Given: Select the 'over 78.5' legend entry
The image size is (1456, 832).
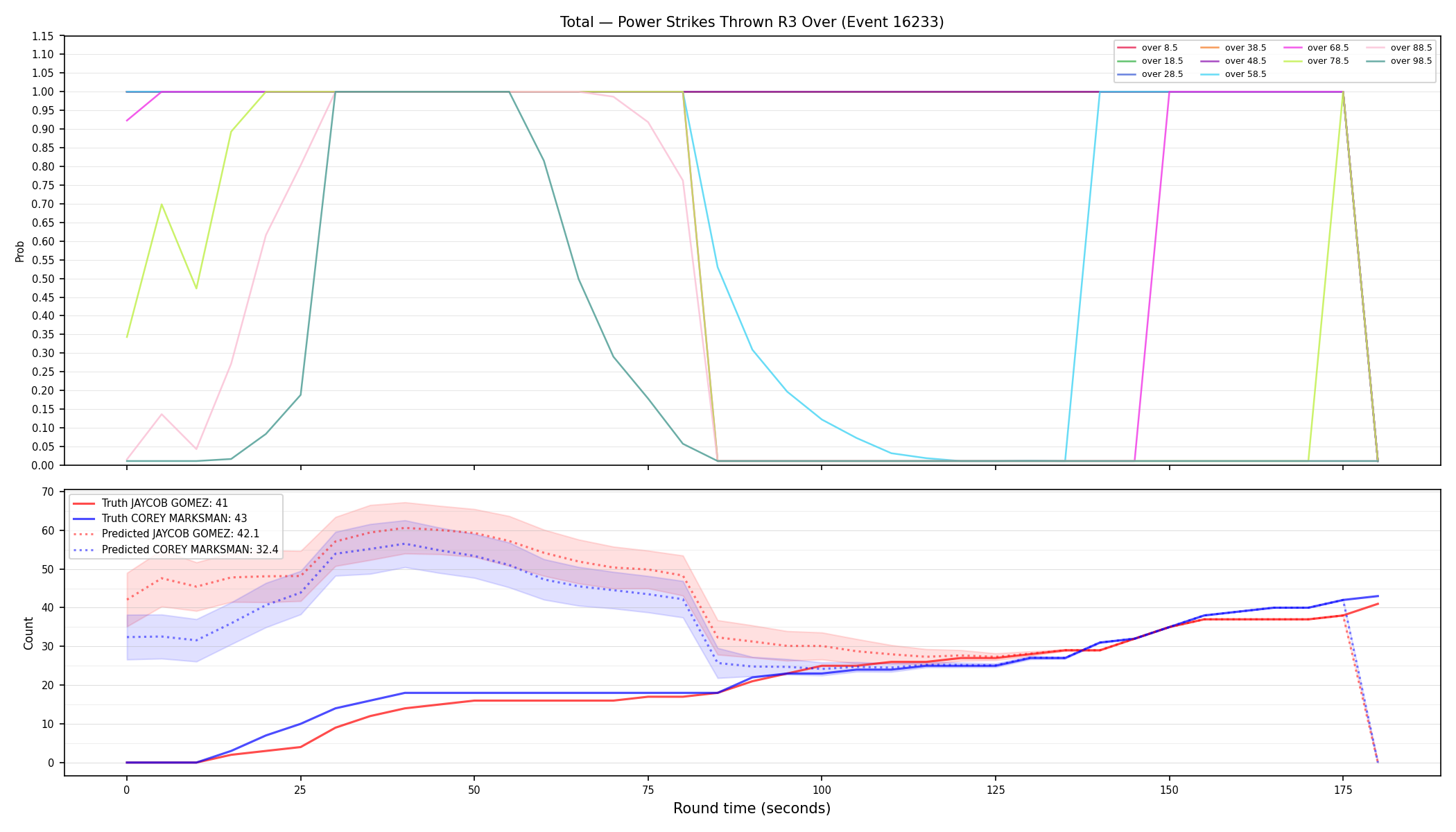Looking at the screenshot, I should (1316, 61).
